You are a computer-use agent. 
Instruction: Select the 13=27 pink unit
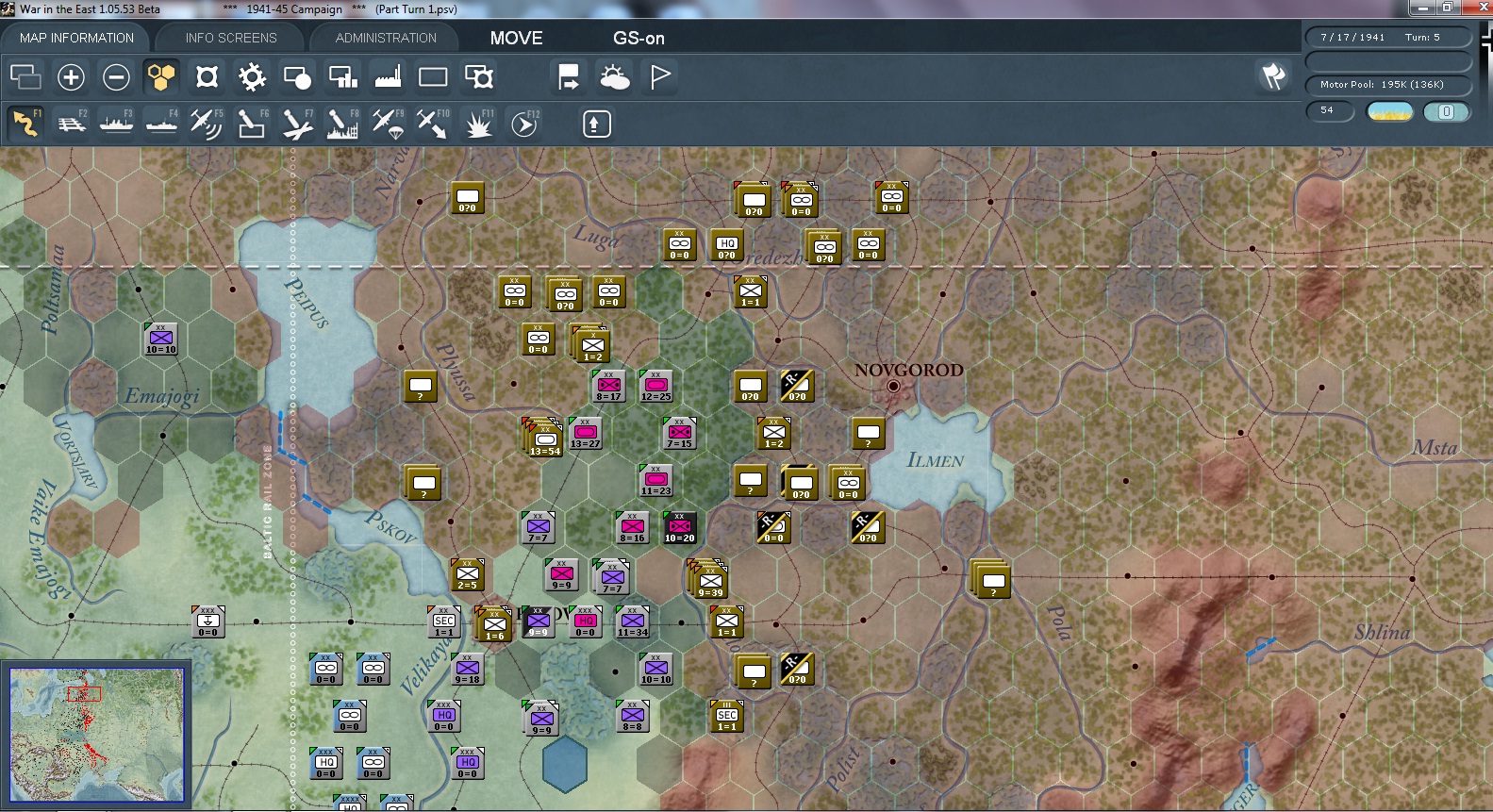585,433
